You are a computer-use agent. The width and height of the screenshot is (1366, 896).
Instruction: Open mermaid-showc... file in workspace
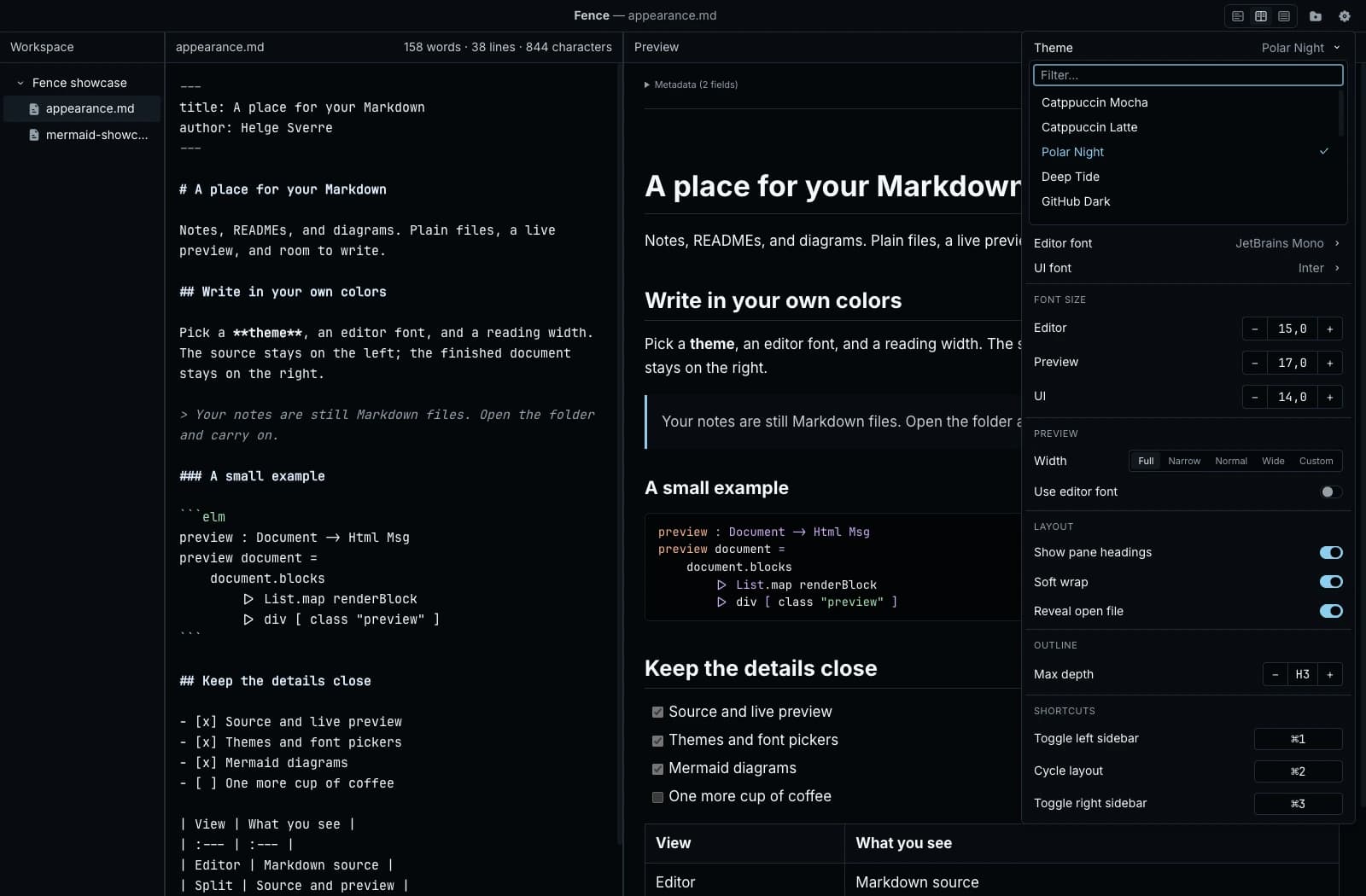tap(82, 135)
